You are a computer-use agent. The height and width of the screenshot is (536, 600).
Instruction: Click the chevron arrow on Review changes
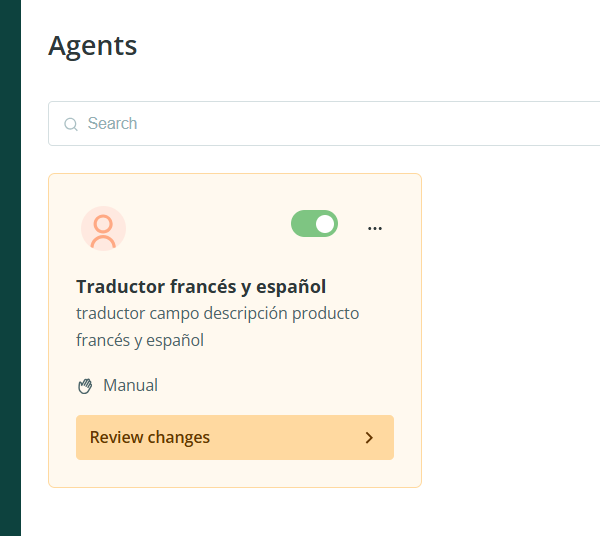pos(369,438)
